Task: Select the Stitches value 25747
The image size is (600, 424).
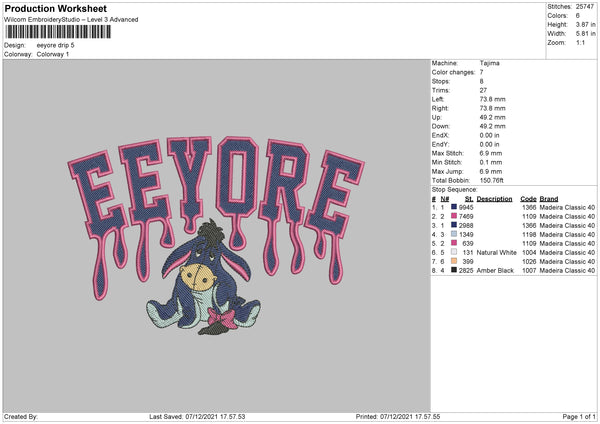Action: 585,7
